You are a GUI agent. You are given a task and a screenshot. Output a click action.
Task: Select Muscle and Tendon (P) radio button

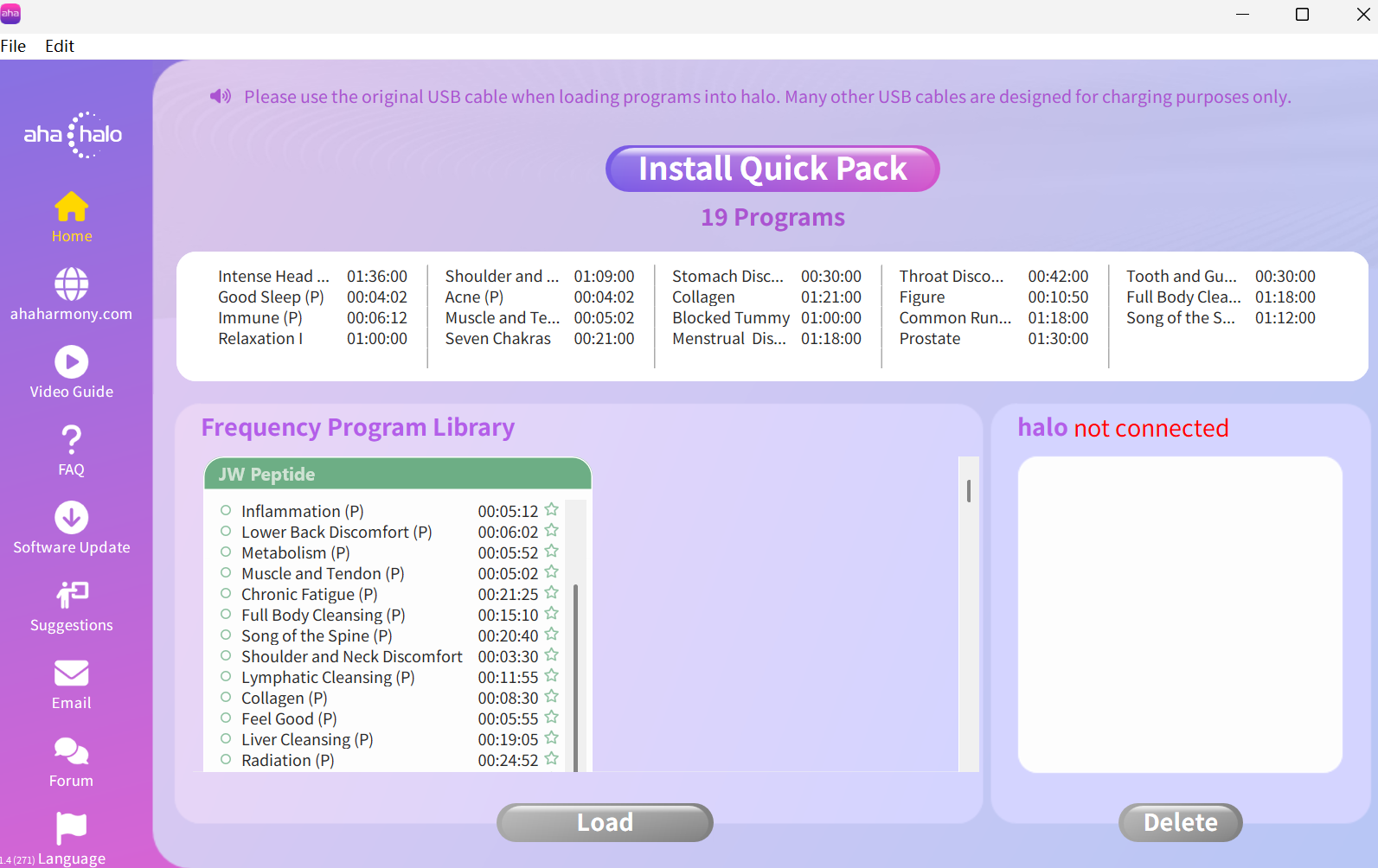click(226, 572)
